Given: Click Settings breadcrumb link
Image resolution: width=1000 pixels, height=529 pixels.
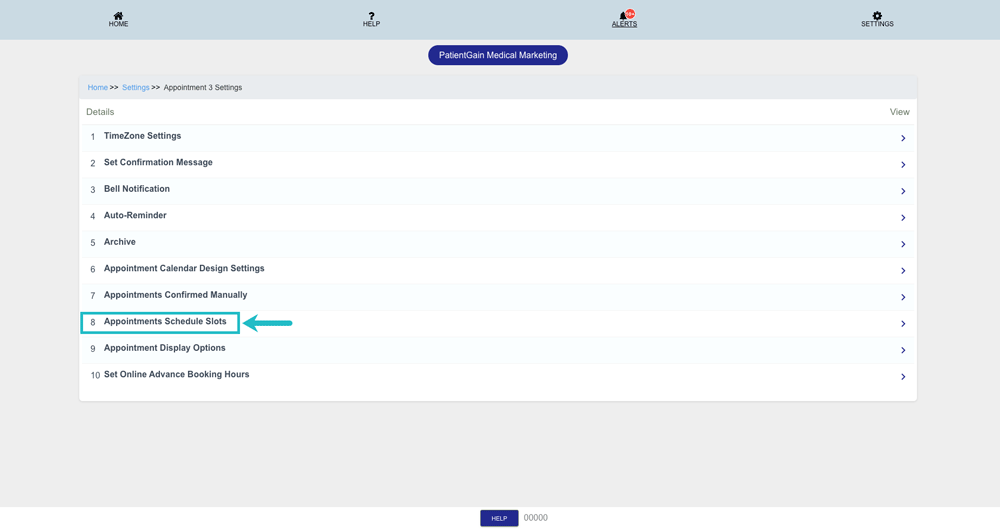Looking at the screenshot, I should 136,87.
